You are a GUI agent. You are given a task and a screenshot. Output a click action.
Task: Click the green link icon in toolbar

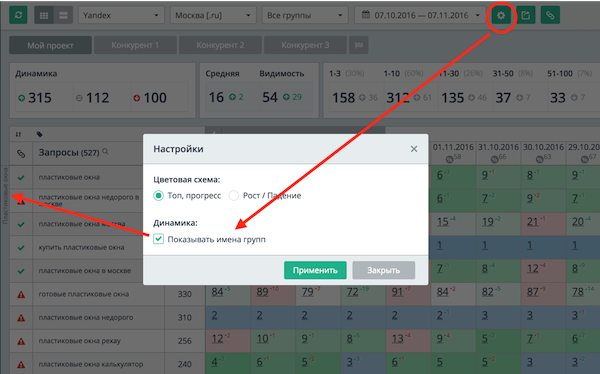(550, 15)
